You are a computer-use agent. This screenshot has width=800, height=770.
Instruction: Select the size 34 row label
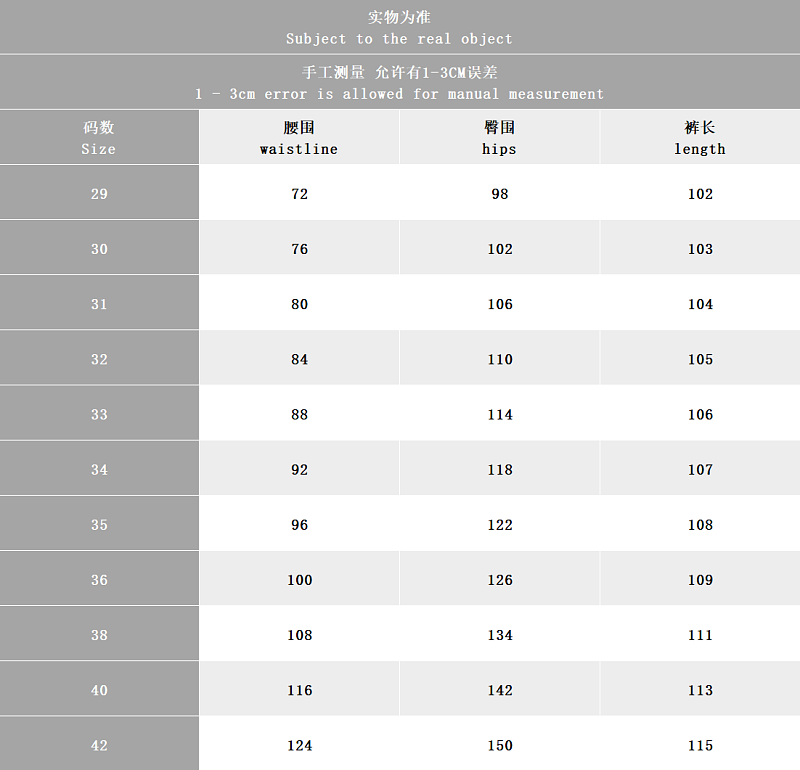point(99,468)
